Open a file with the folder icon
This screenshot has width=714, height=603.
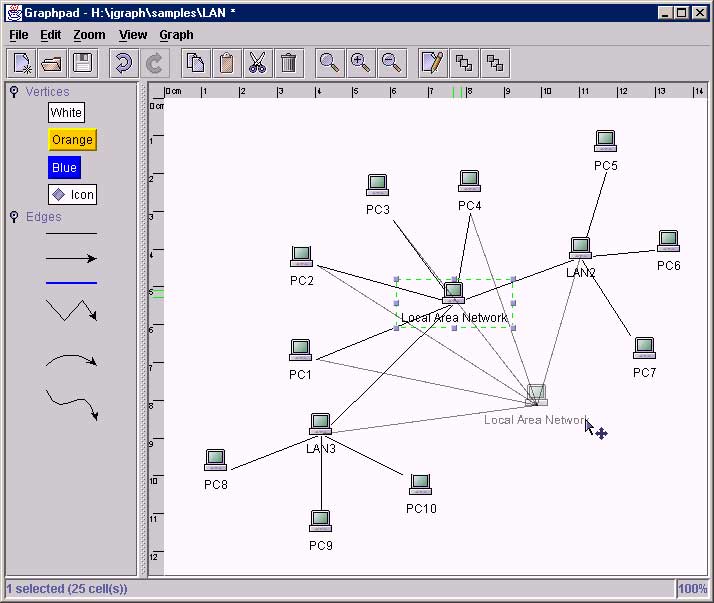[52, 63]
